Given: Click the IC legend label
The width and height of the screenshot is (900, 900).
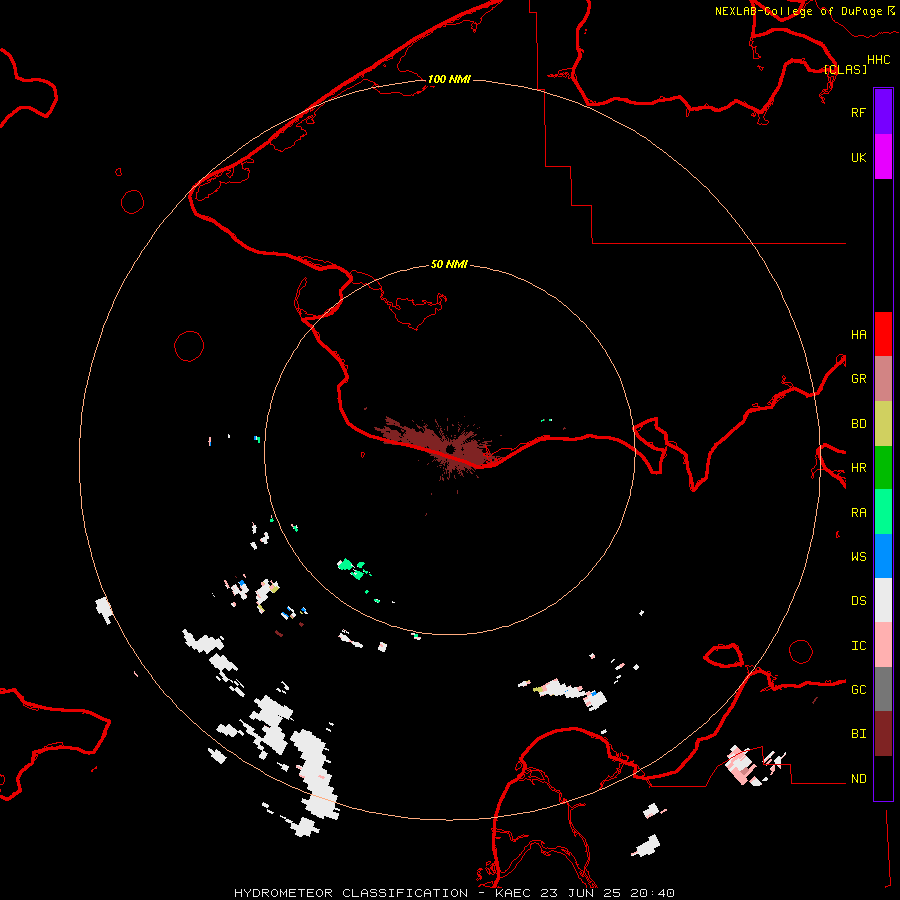Looking at the screenshot, I should pos(858,646).
